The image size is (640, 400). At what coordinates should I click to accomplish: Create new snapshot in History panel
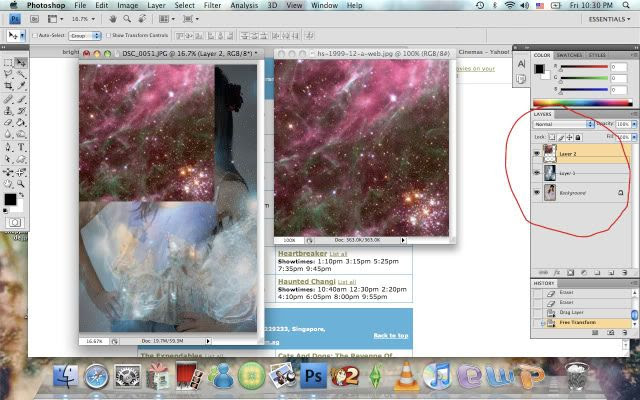click(x=611, y=333)
